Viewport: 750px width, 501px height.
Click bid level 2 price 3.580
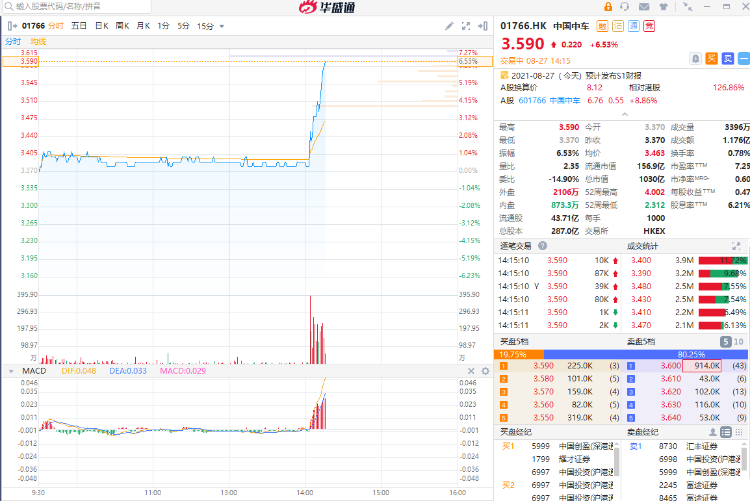[543, 379]
